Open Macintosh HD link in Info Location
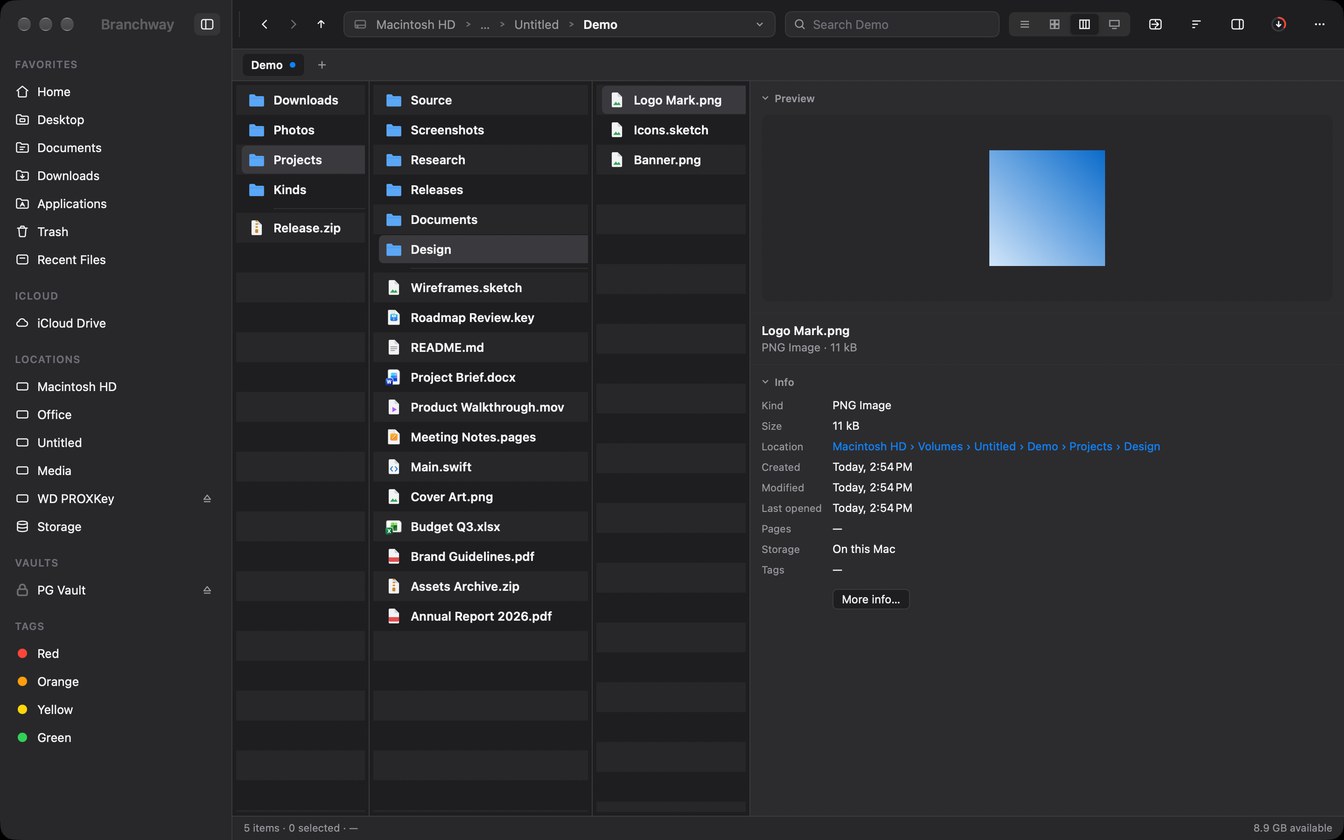 tap(869, 447)
